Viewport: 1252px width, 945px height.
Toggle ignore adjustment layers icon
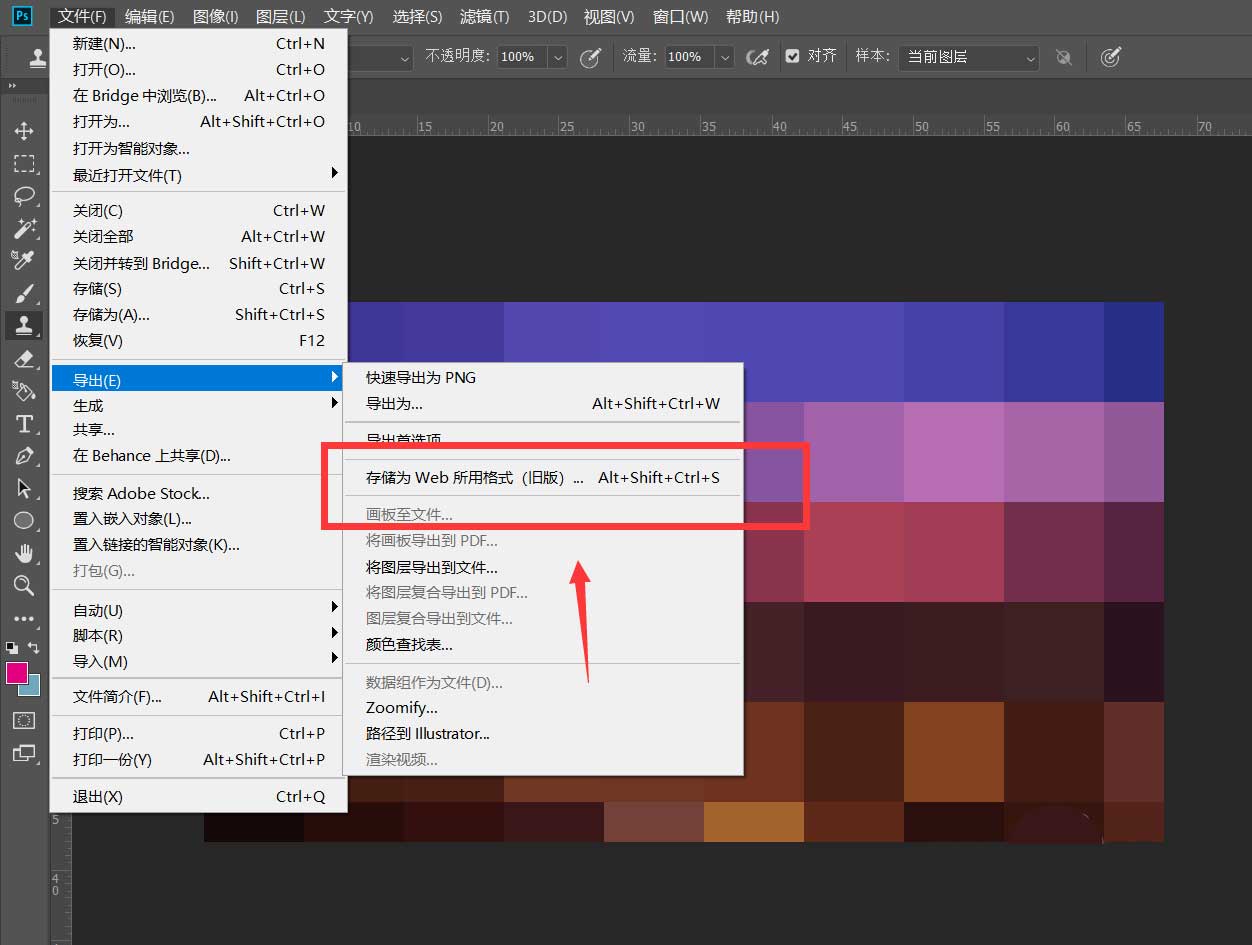coord(1064,57)
